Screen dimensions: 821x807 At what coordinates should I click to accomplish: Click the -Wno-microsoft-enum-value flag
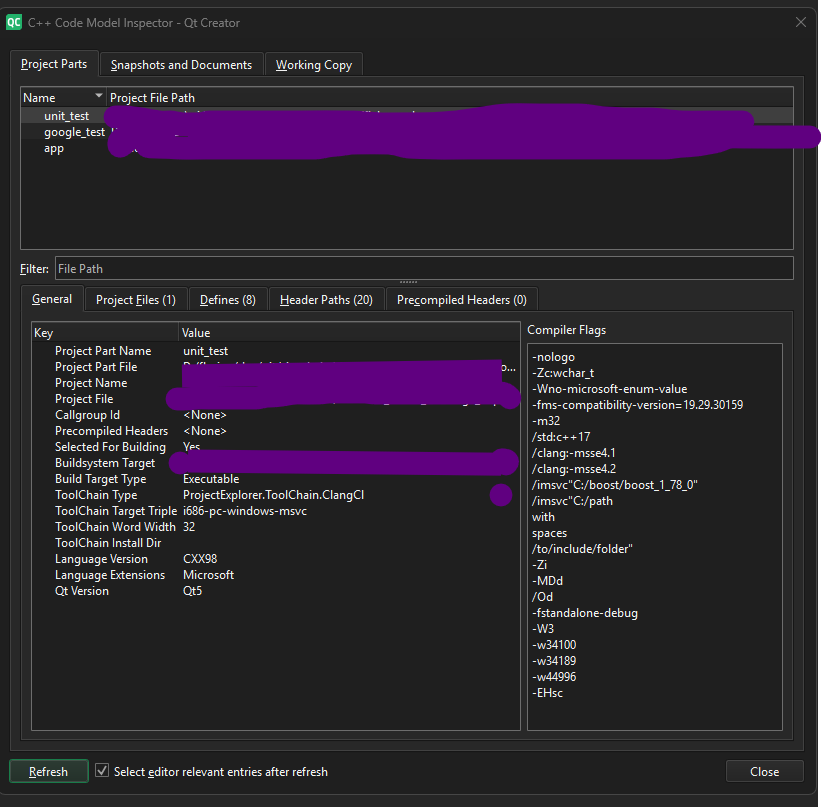coord(609,389)
